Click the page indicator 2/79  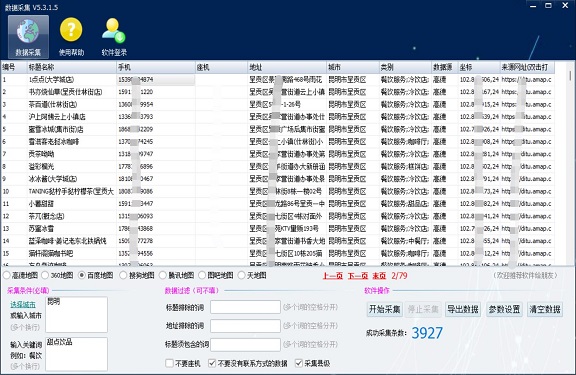pyautogui.click(x=399, y=275)
